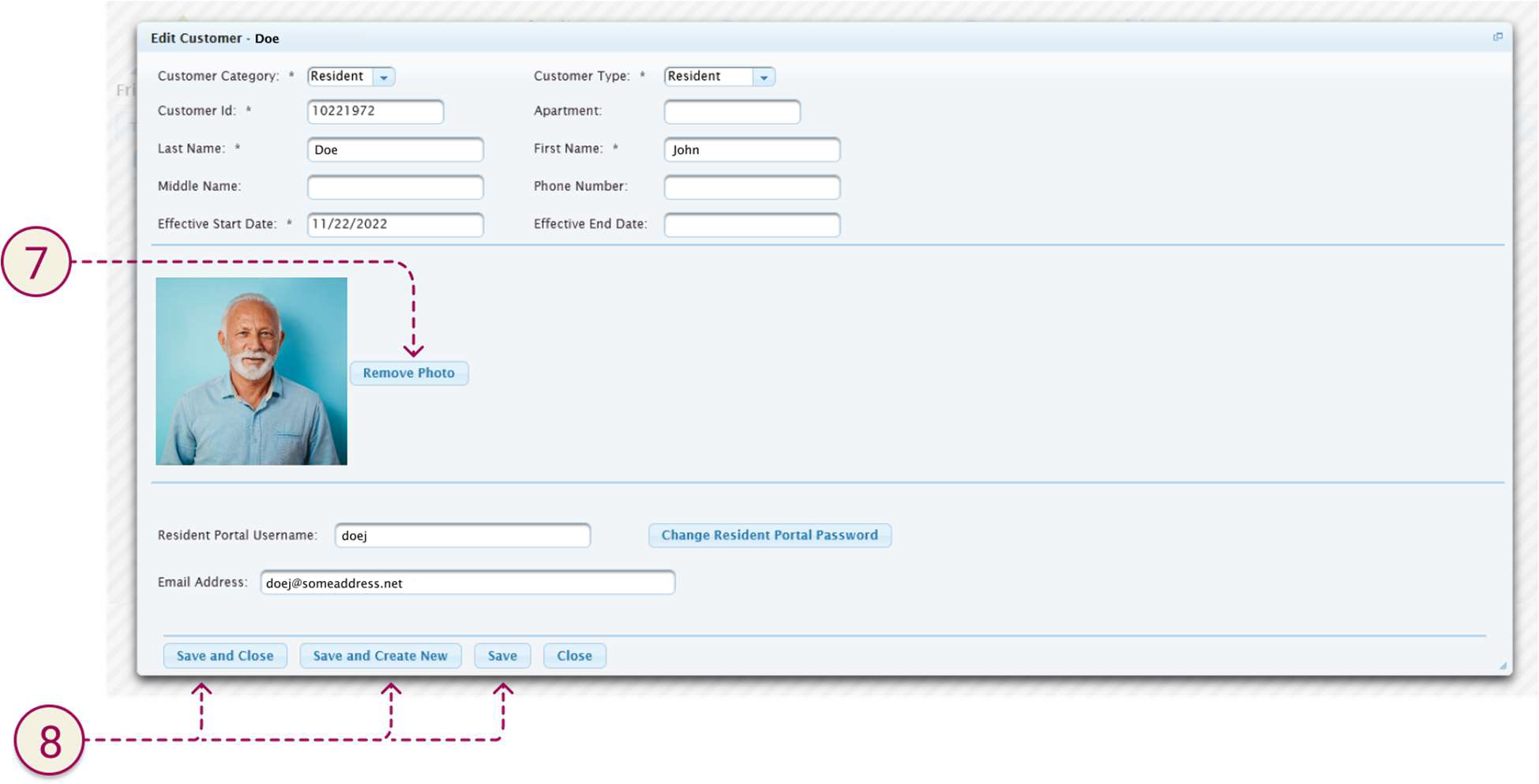1539x784 pixels.
Task: Focus the Effective Start Date field
Action: point(395,224)
